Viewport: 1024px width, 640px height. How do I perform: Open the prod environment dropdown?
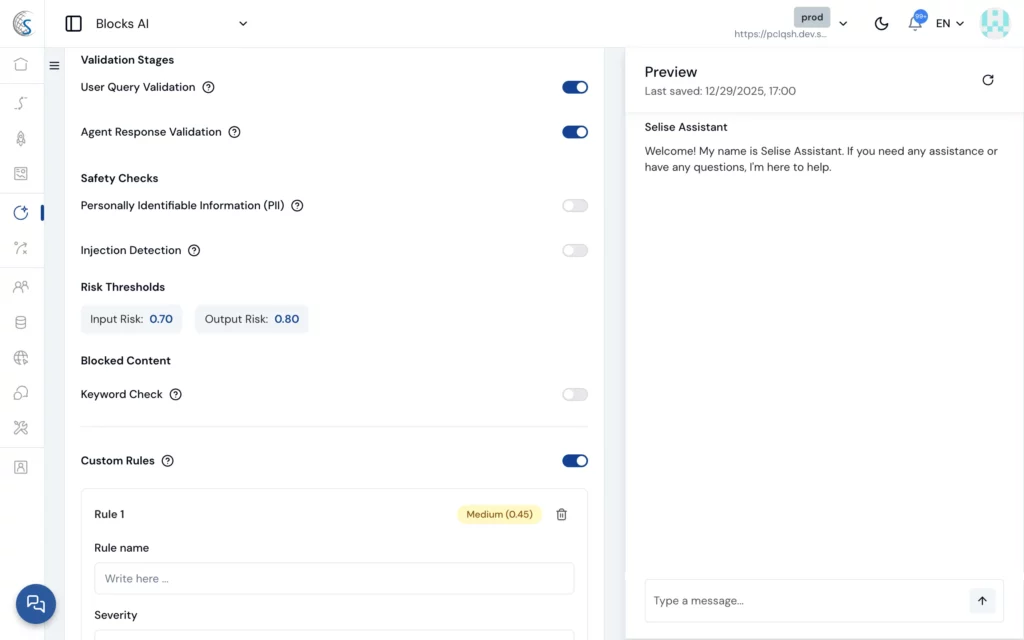coord(842,23)
